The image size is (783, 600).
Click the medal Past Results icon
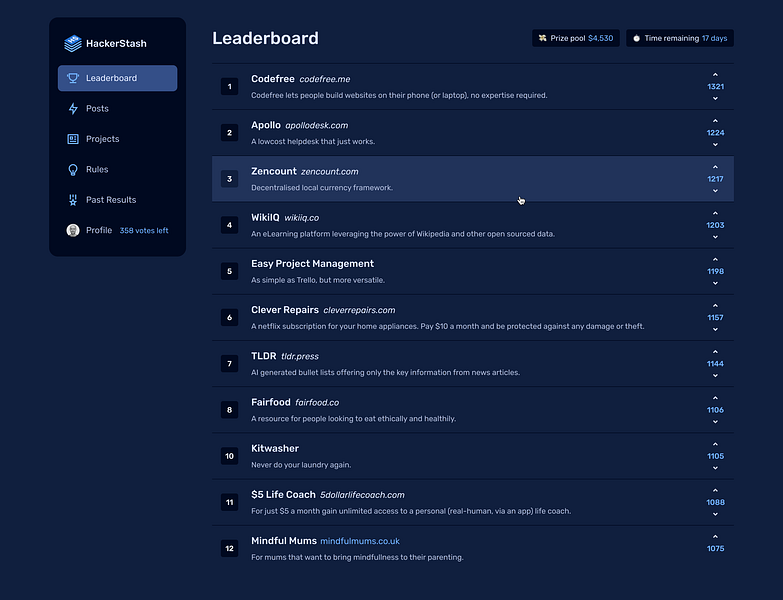point(73,200)
